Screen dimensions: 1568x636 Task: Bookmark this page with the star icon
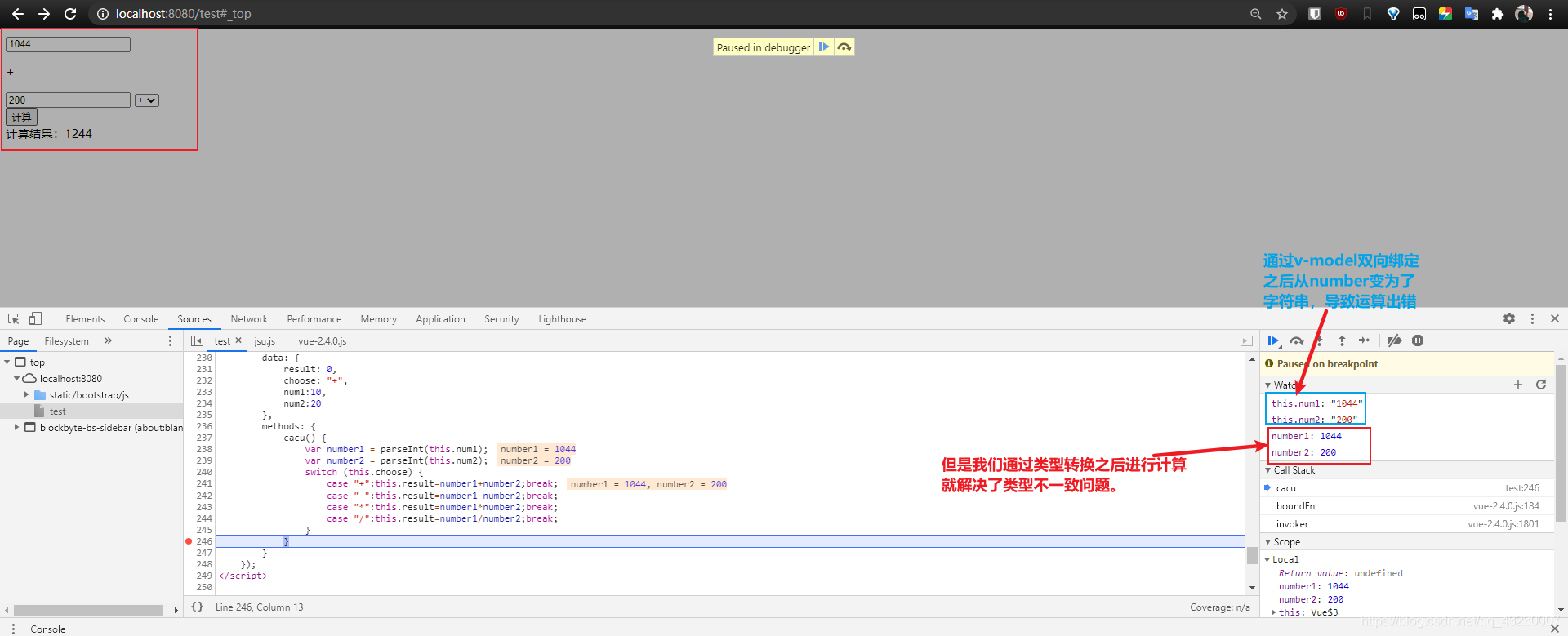(1282, 14)
